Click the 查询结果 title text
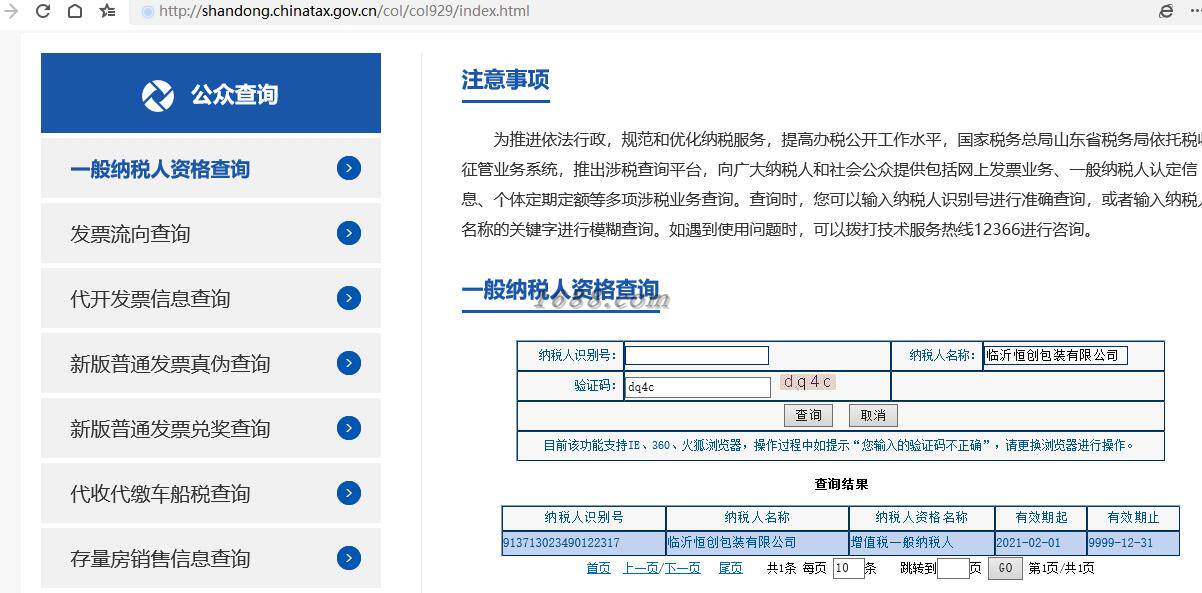 click(841, 484)
